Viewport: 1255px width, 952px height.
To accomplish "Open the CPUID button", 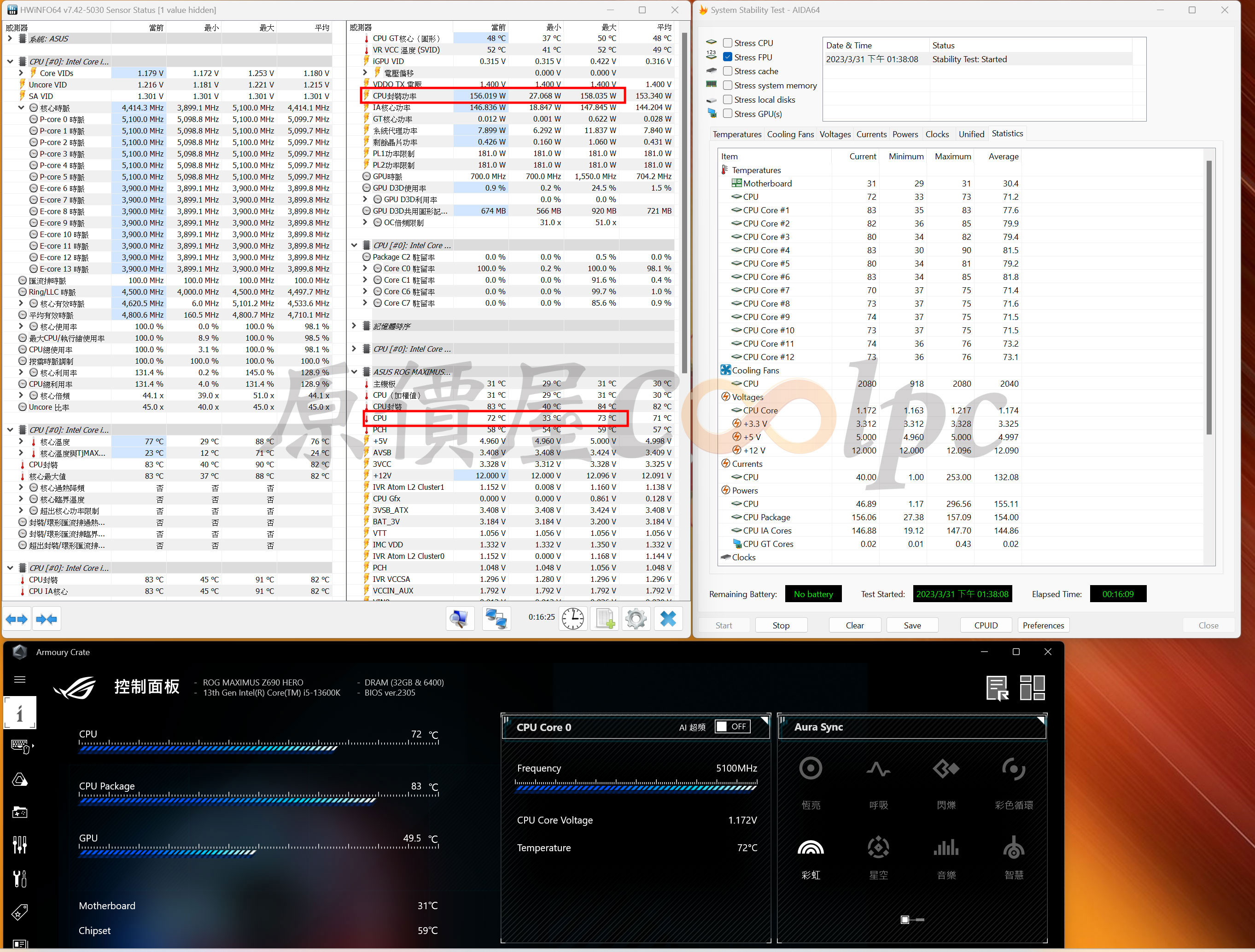I will point(986,626).
